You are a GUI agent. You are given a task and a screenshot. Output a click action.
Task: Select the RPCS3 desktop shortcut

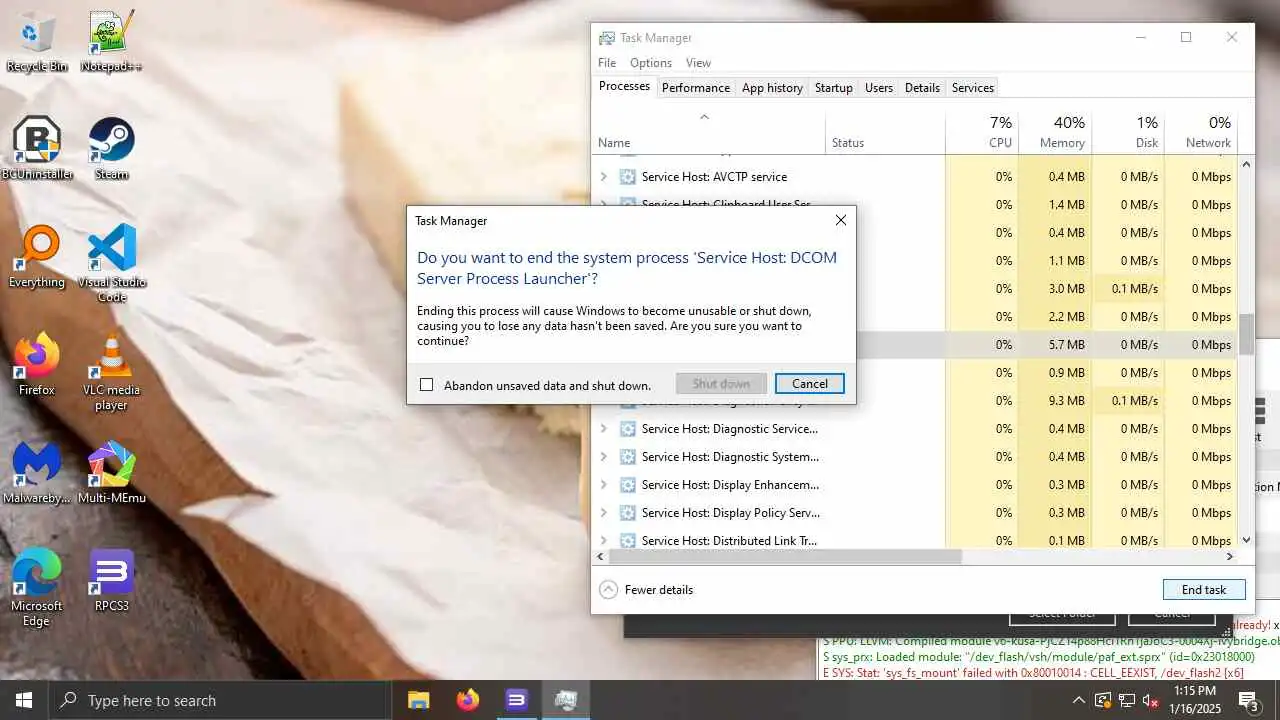pos(111,580)
